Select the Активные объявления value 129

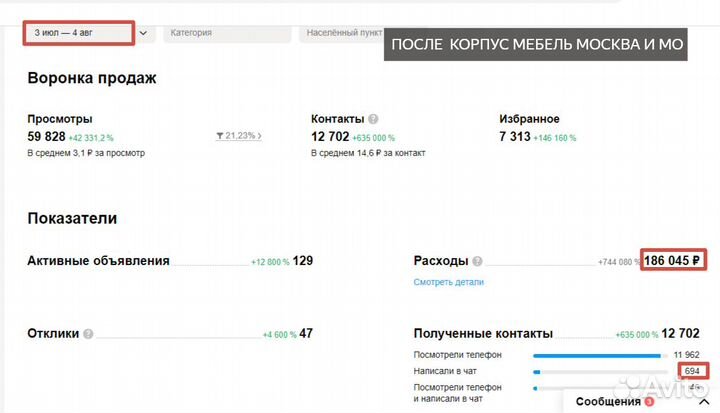[303, 260]
